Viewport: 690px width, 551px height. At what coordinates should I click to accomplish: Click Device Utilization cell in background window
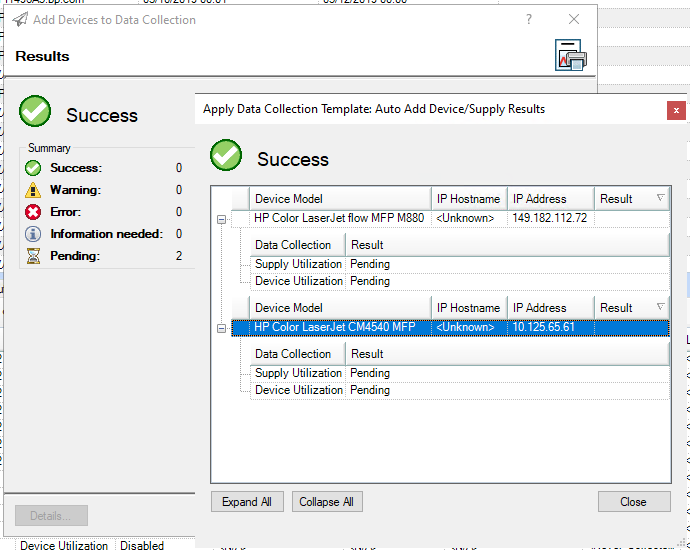(x=64, y=546)
